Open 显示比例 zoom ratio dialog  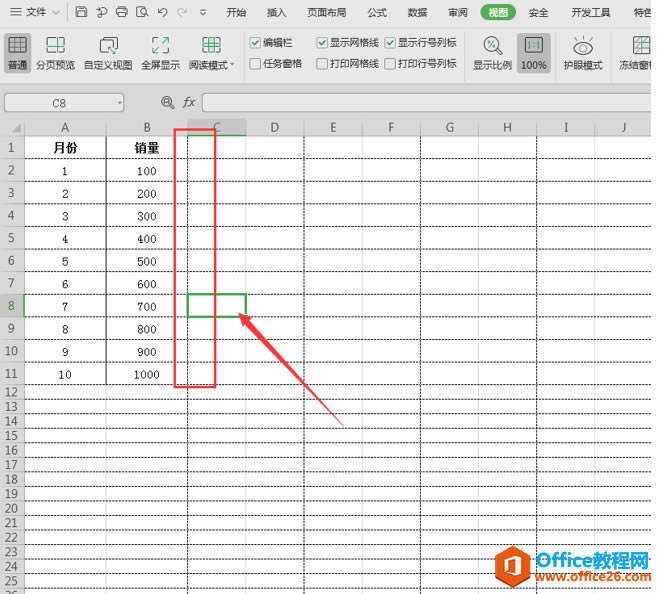pos(492,52)
